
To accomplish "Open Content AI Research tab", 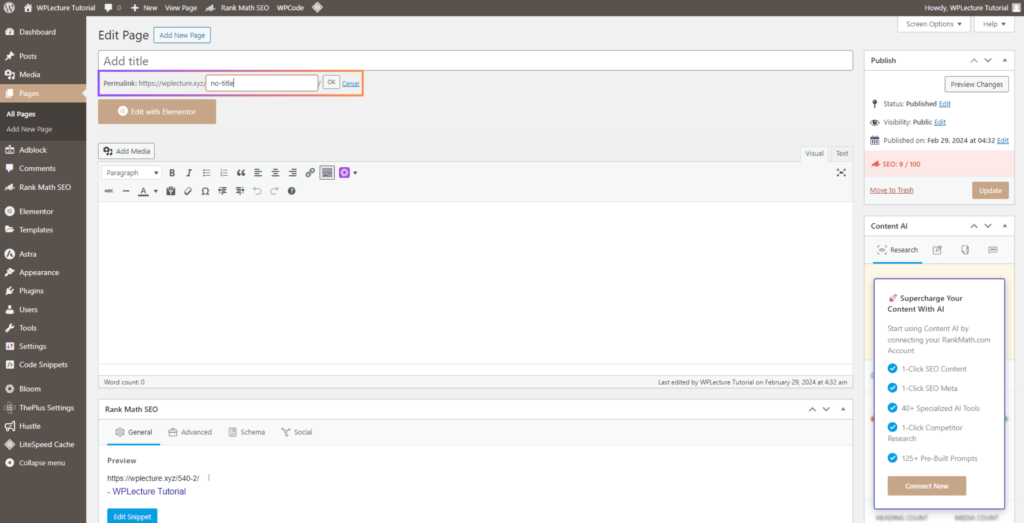I will (897, 250).
